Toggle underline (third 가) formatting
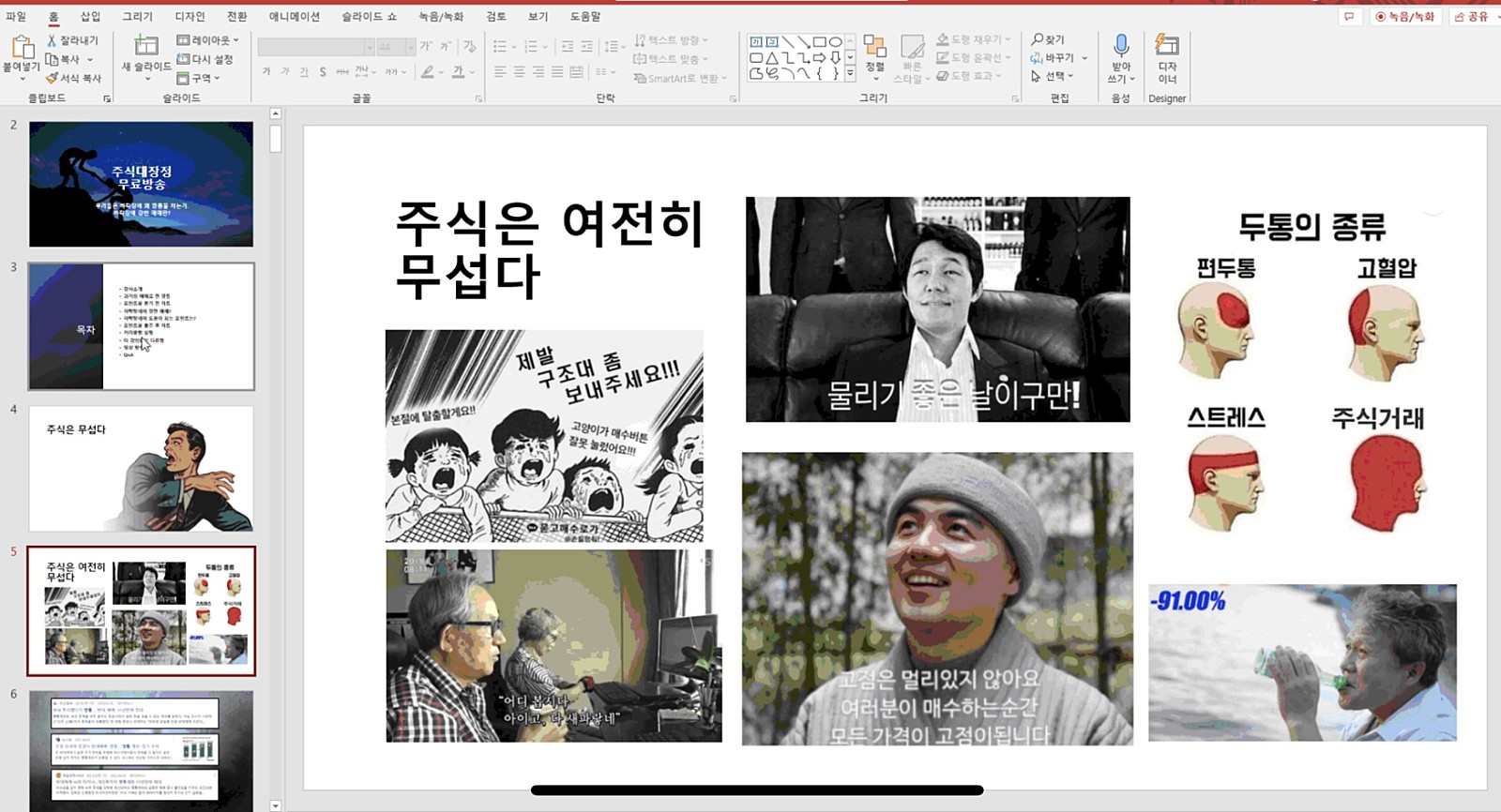The image size is (1501, 812). [x=304, y=72]
